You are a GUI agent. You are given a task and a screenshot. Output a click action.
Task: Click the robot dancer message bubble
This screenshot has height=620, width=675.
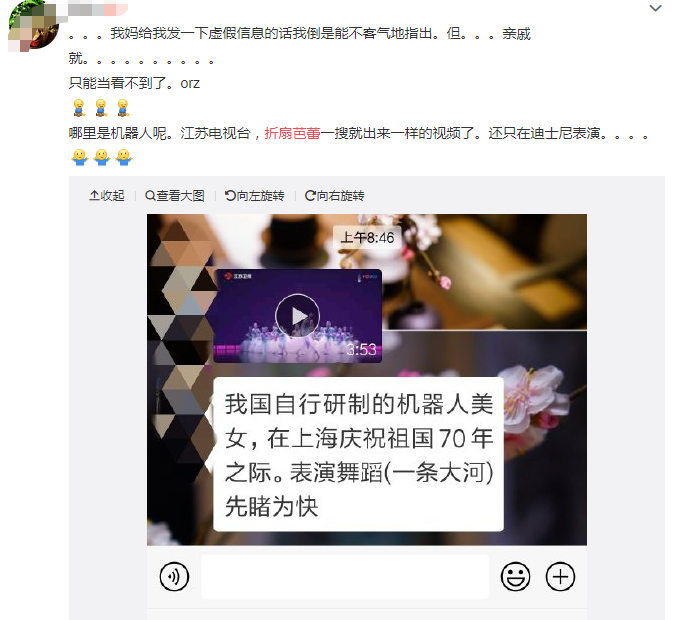tap(358, 454)
